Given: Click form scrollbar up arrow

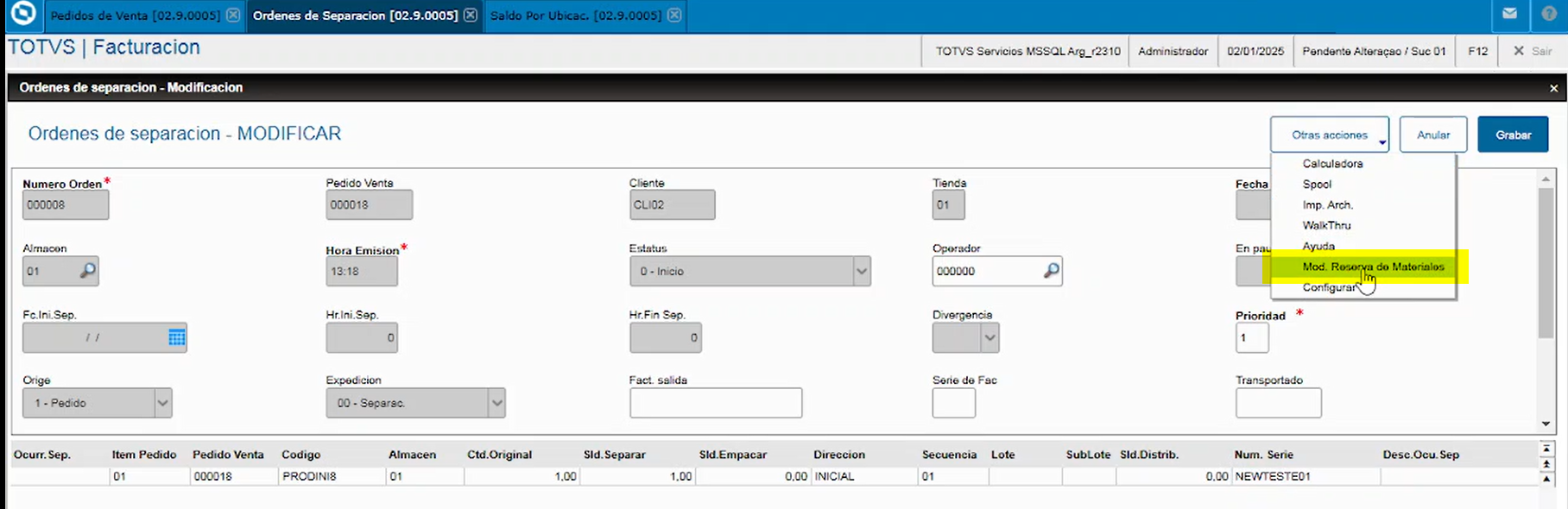Looking at the screenshot, I should coord(1546,179).
